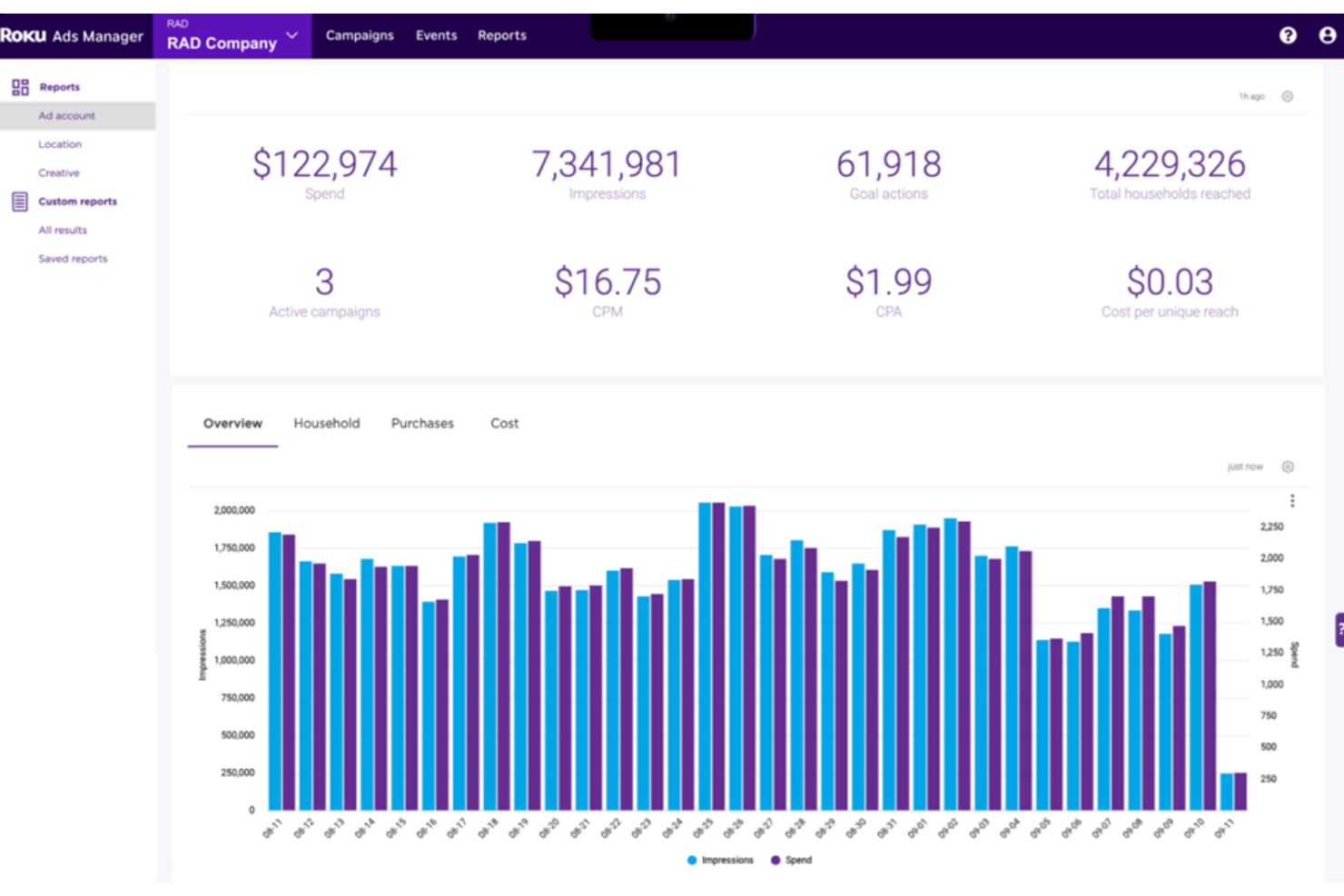Toggle Spend series in chart legend
Viewport: 1344px width, 896px height.
click(x=792, y=860)
